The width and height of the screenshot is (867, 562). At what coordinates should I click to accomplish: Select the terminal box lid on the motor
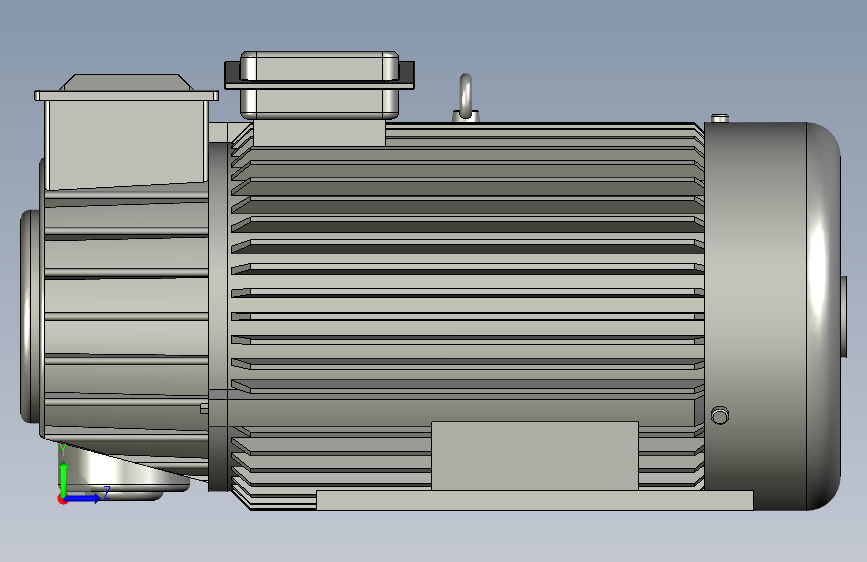319,70
